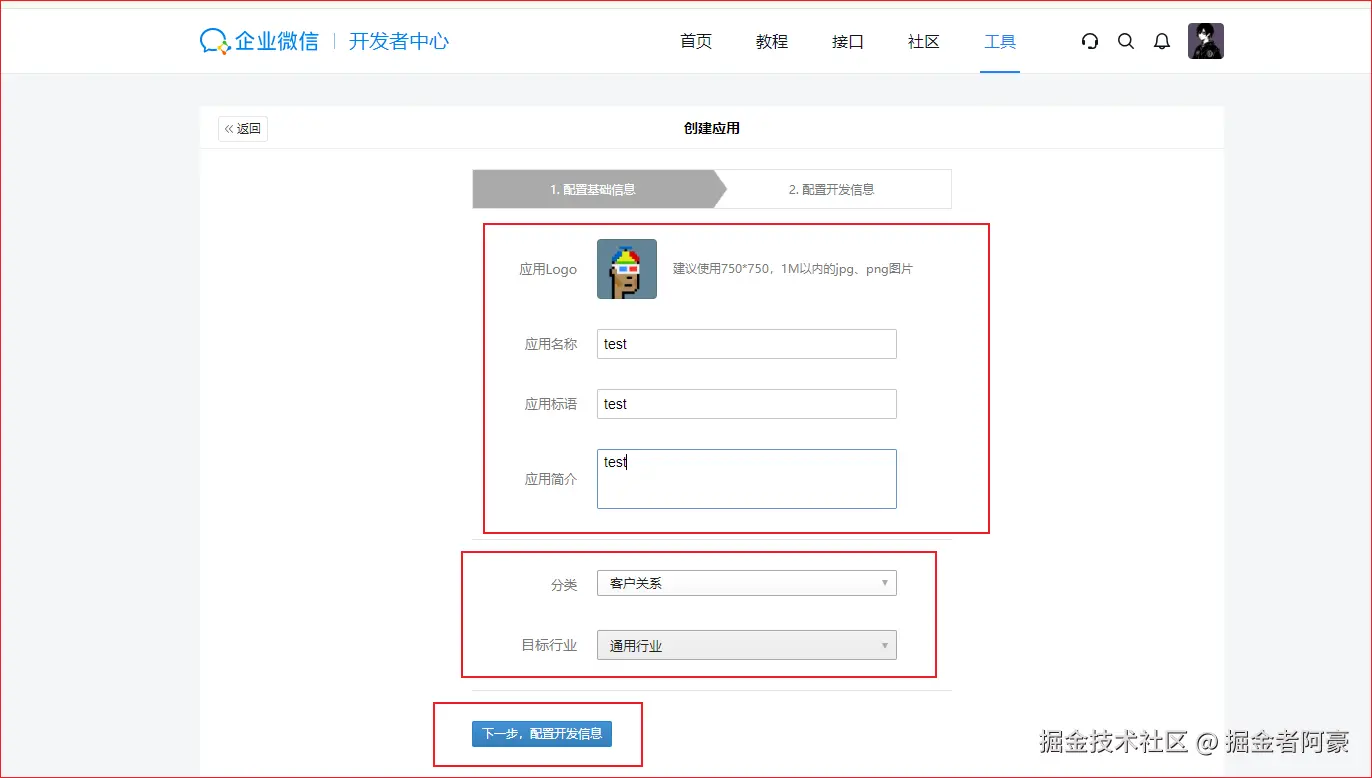Click the 应用简介 label

(551, 479)
